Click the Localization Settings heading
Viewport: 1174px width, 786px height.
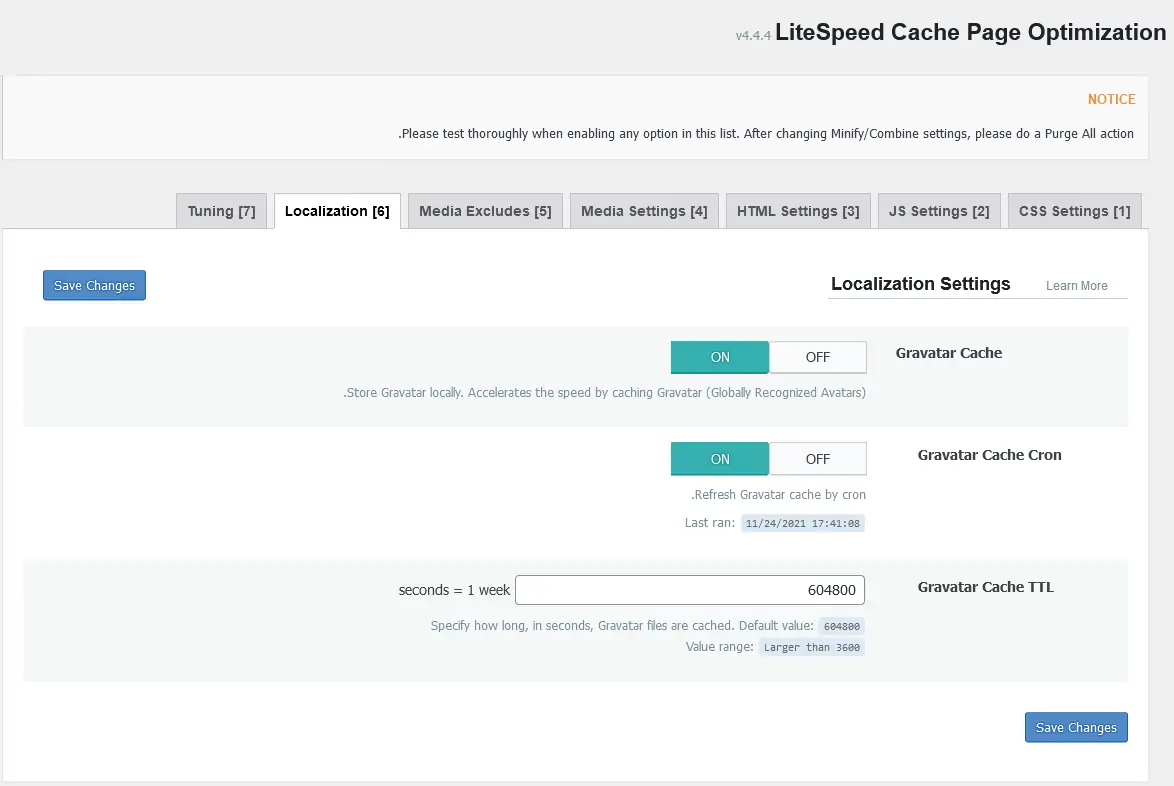pyautogui.click(x=920, y=284)
